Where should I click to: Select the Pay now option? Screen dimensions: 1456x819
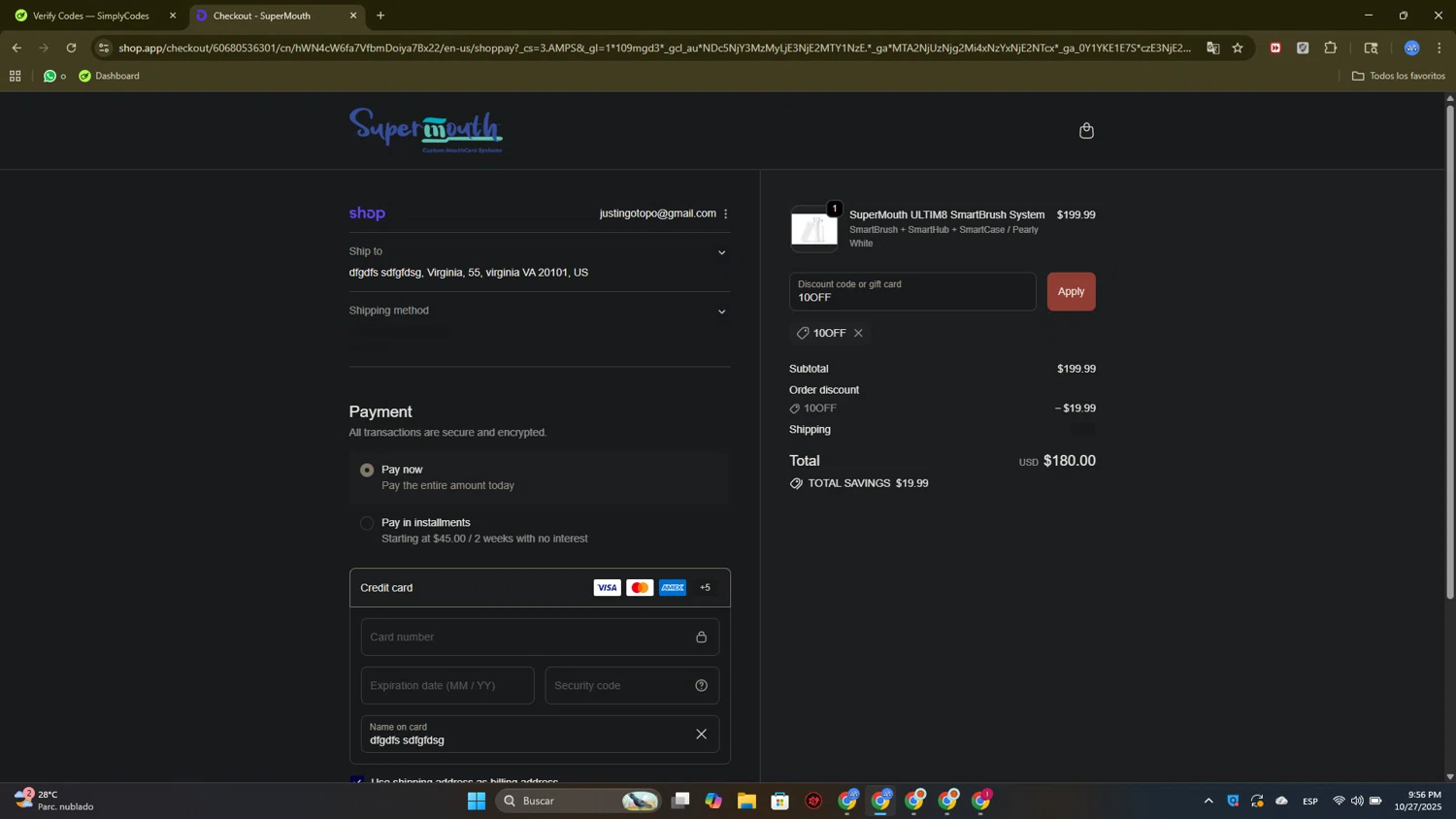coord(367,470)
